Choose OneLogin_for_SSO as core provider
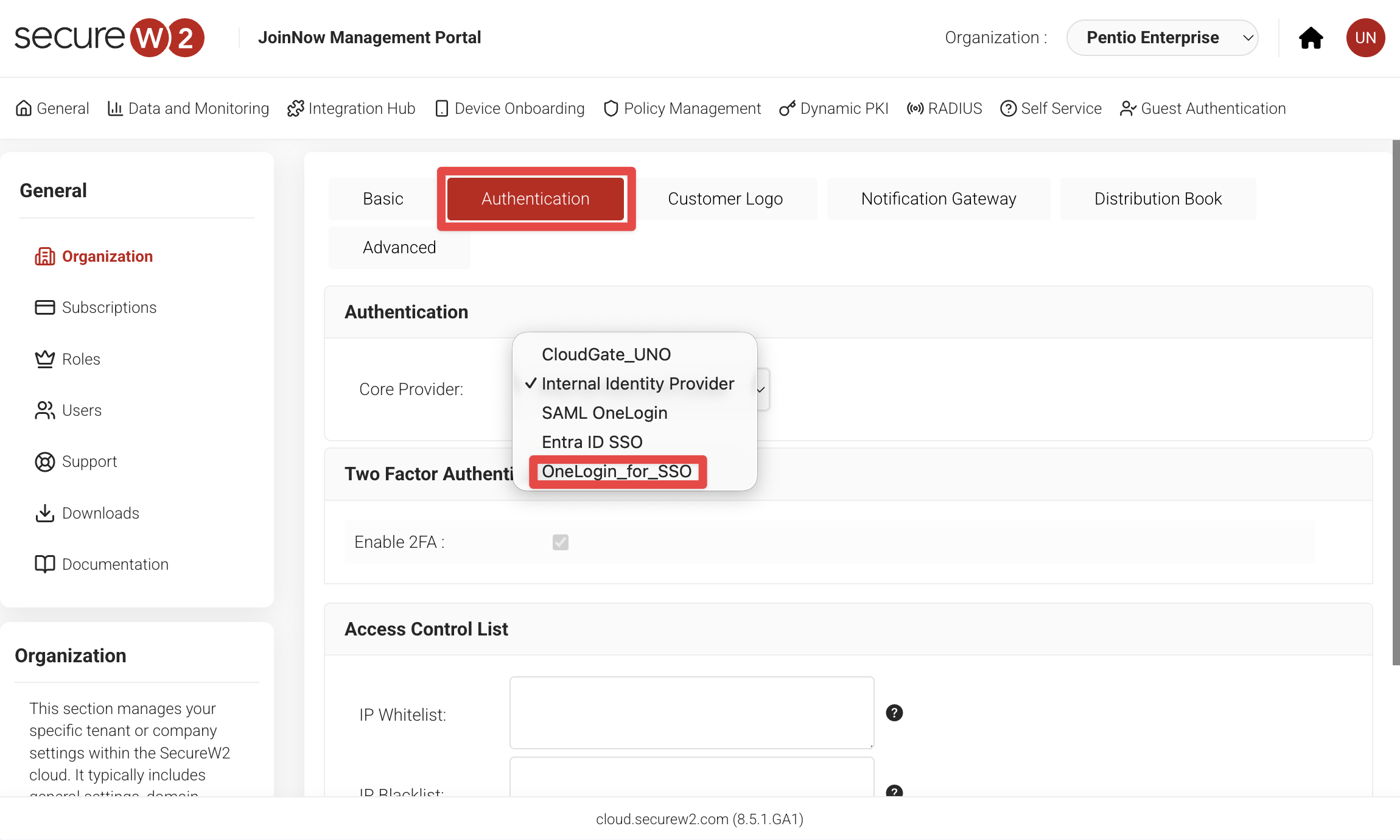The width and height of the screenshot is (1400, 840). [x=617, y=471]
